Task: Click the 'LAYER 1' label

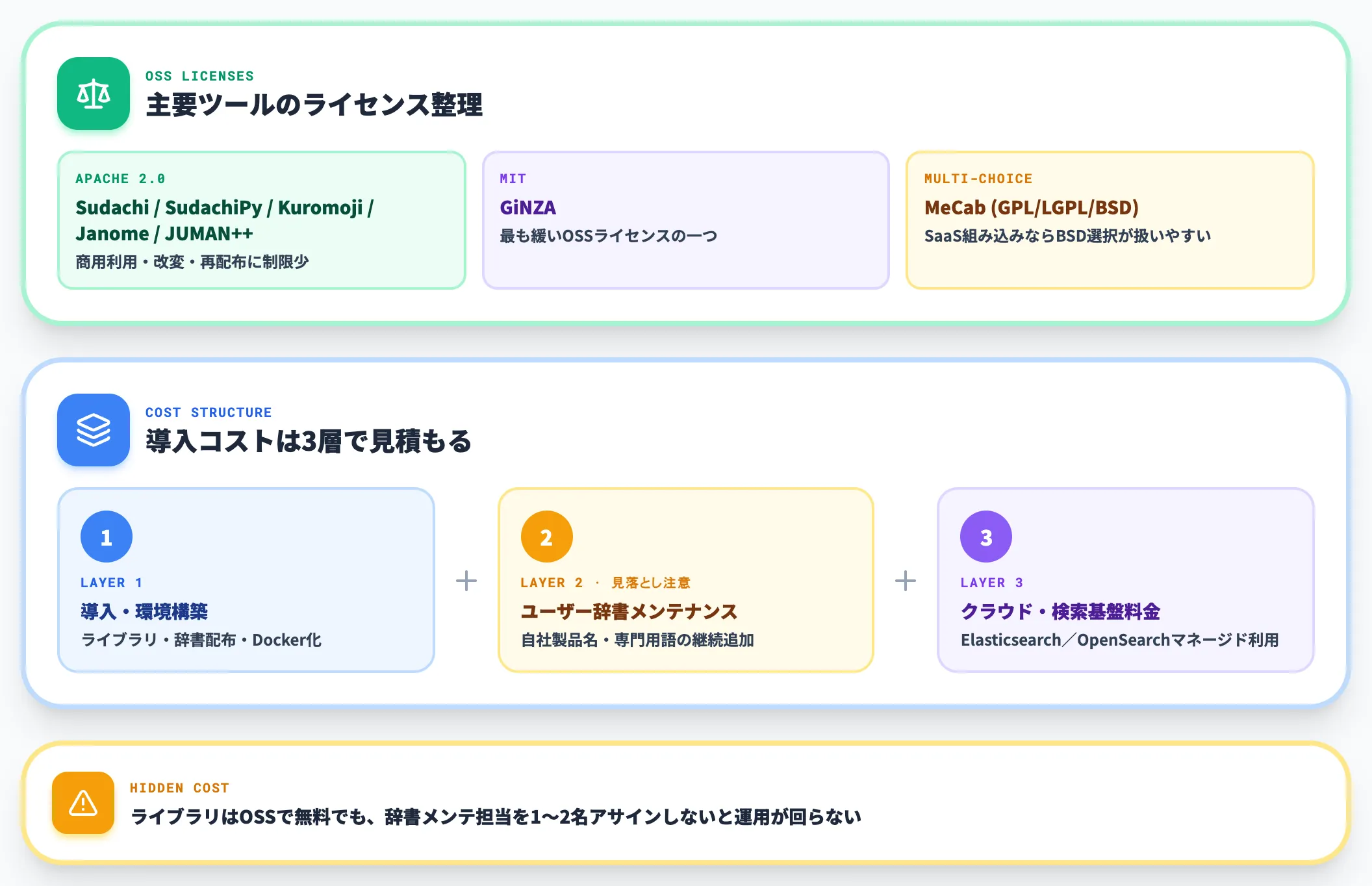Action: coord(111,583)
